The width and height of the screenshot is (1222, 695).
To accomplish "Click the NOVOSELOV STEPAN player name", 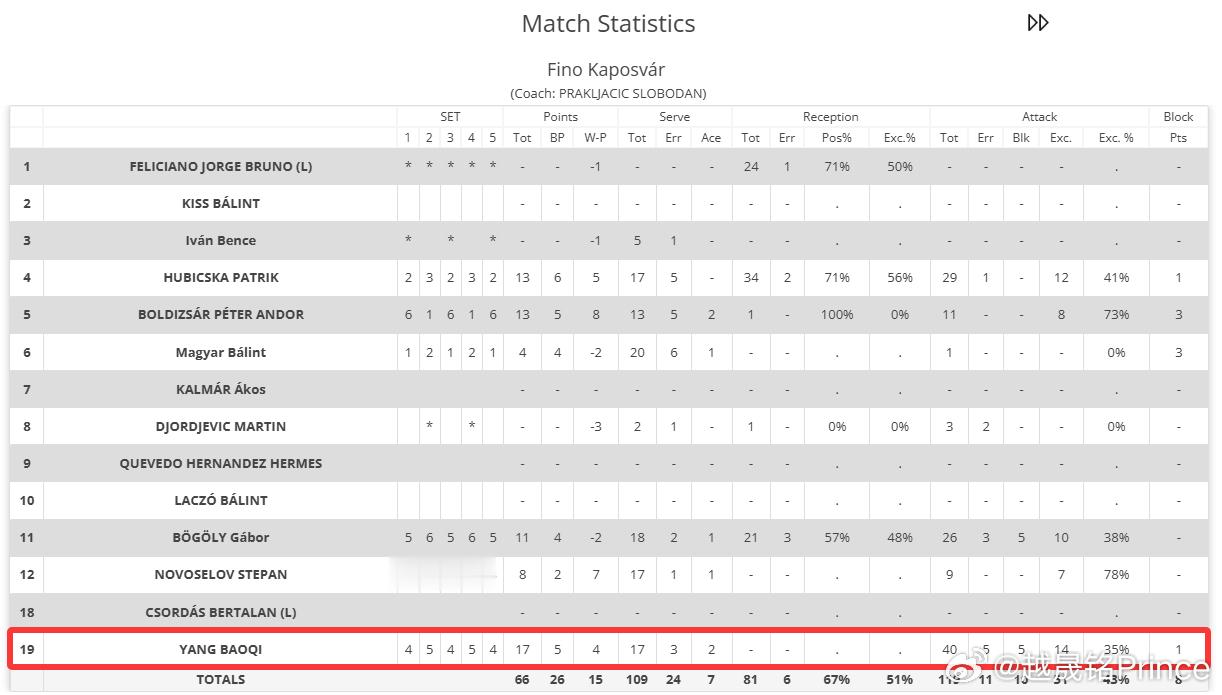I will [221, 574].
